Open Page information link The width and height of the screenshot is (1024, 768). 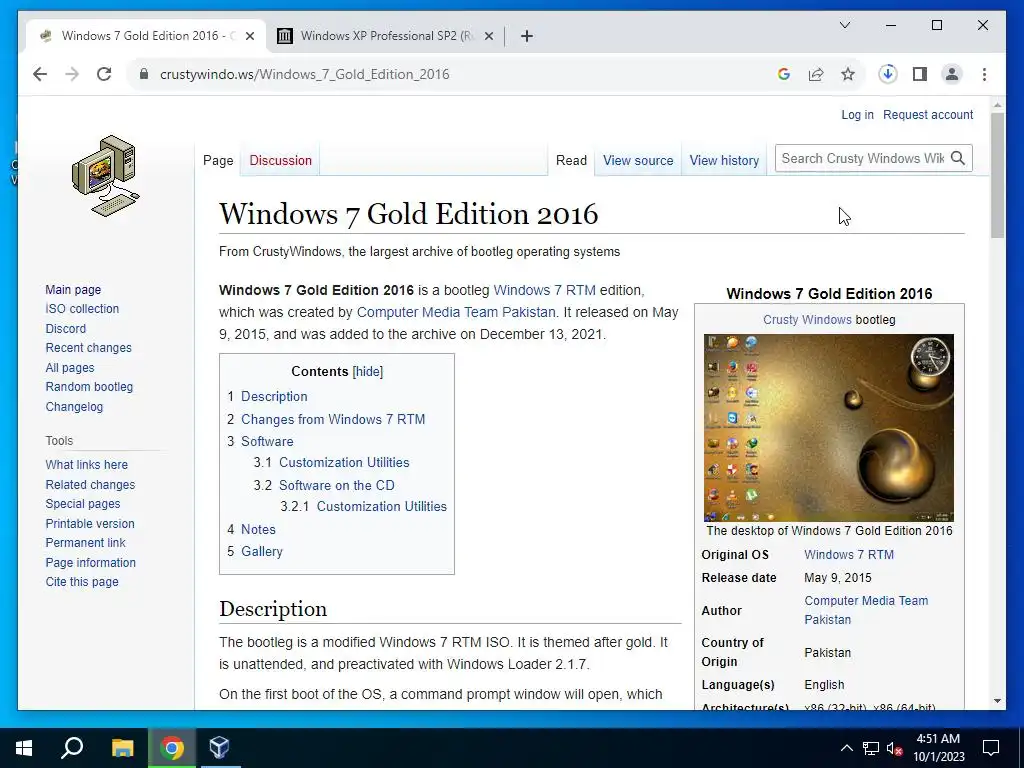click(x=90, y=562)
